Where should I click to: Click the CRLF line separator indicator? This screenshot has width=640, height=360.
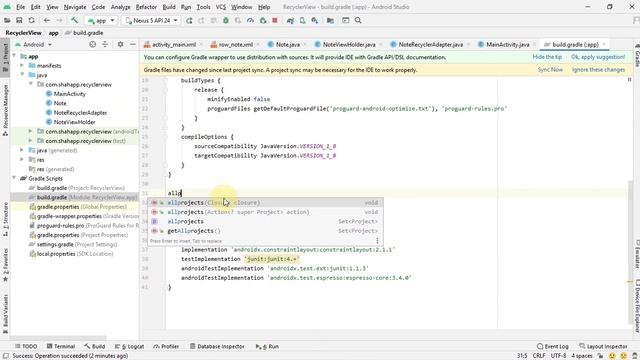coord(539,356)
